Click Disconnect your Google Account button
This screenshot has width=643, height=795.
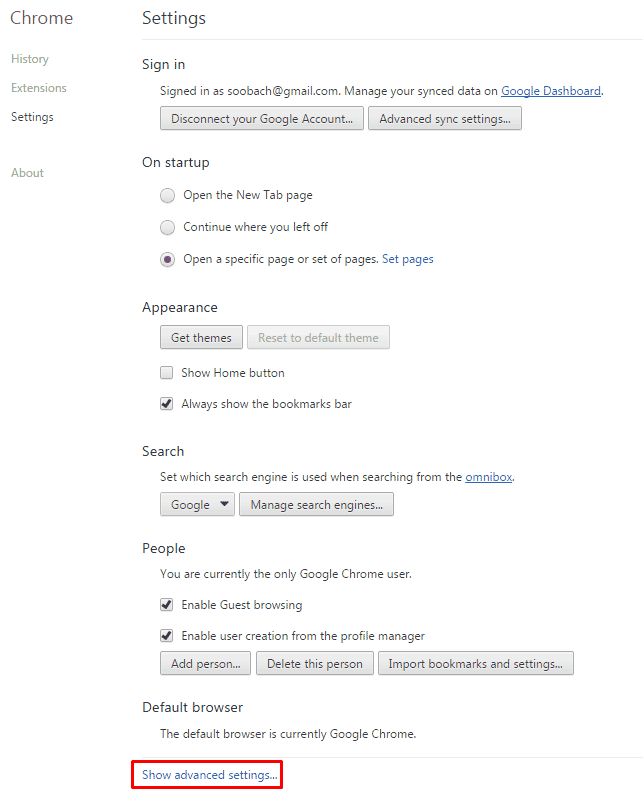pos(262,118)
